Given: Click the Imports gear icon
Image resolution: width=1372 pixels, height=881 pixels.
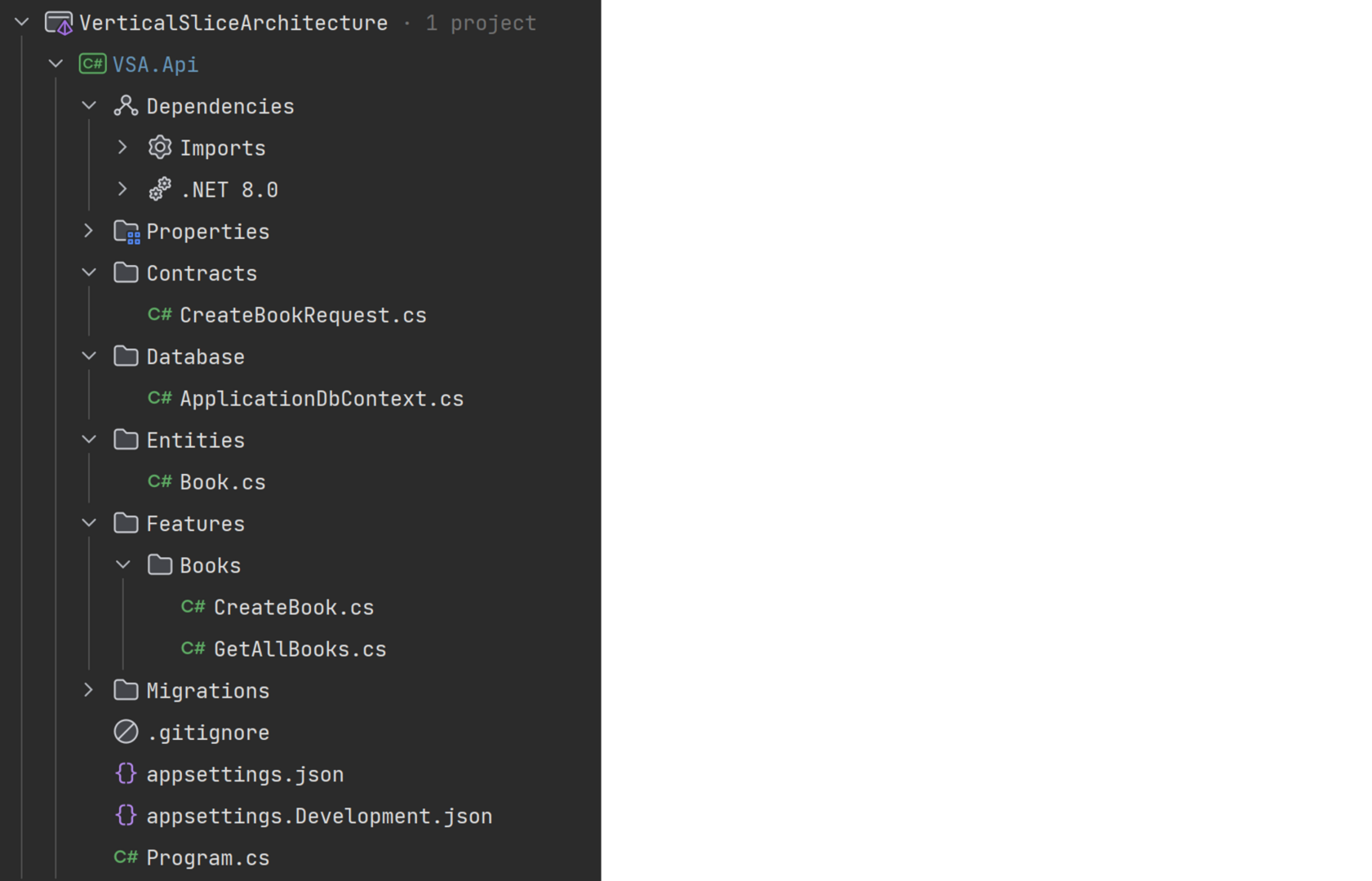Looking at the screenshot, I should coord(160,147).
